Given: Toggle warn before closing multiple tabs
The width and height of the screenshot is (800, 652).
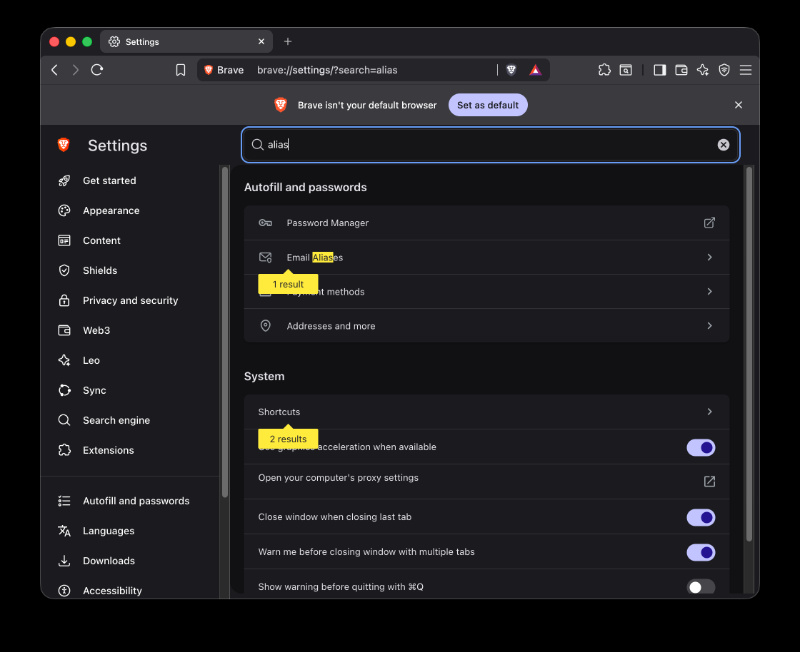Looking at the screenshot, I should [x=701, y=553].
